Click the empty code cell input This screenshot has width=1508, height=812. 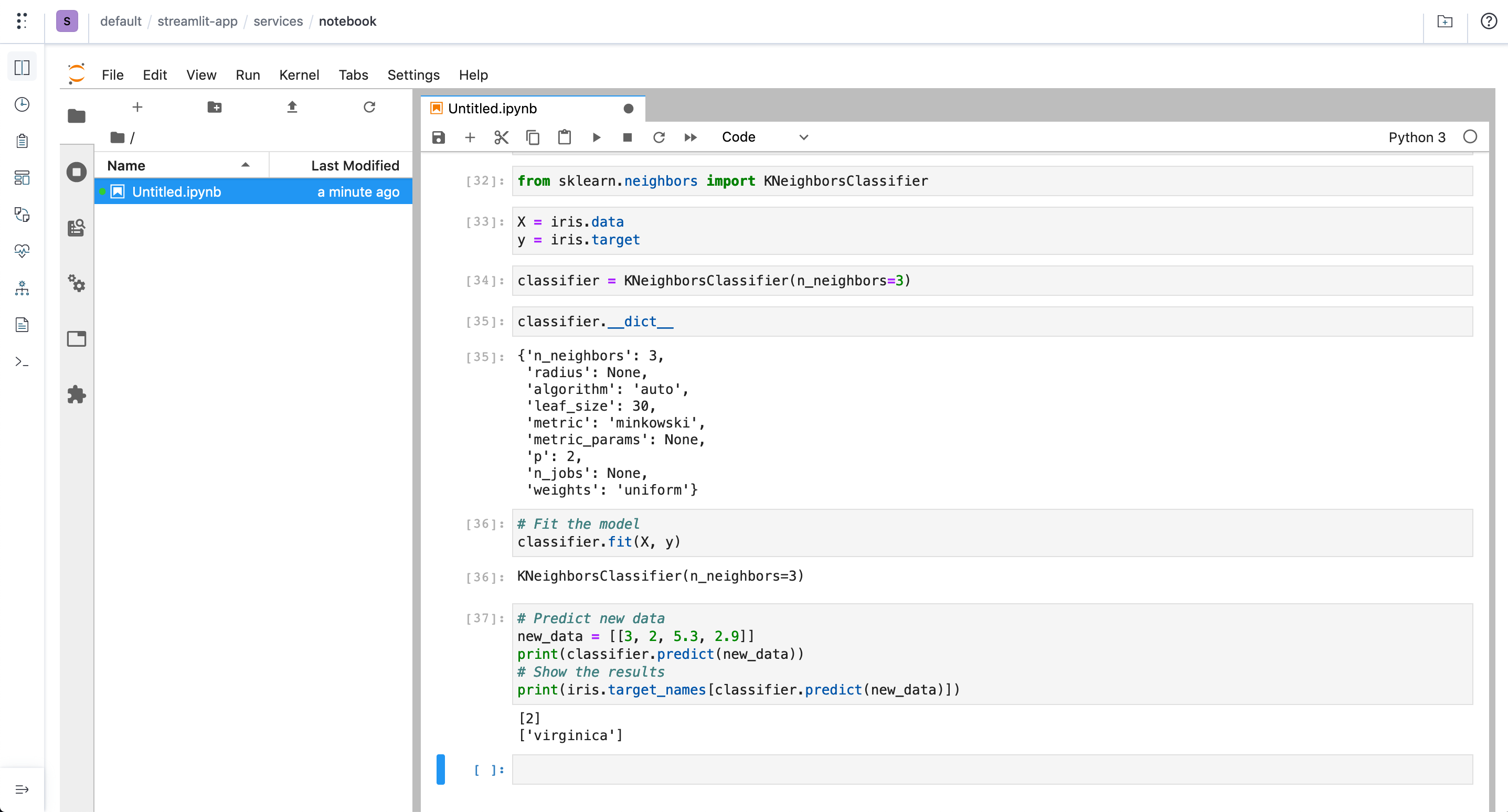[x=992, y=770]
